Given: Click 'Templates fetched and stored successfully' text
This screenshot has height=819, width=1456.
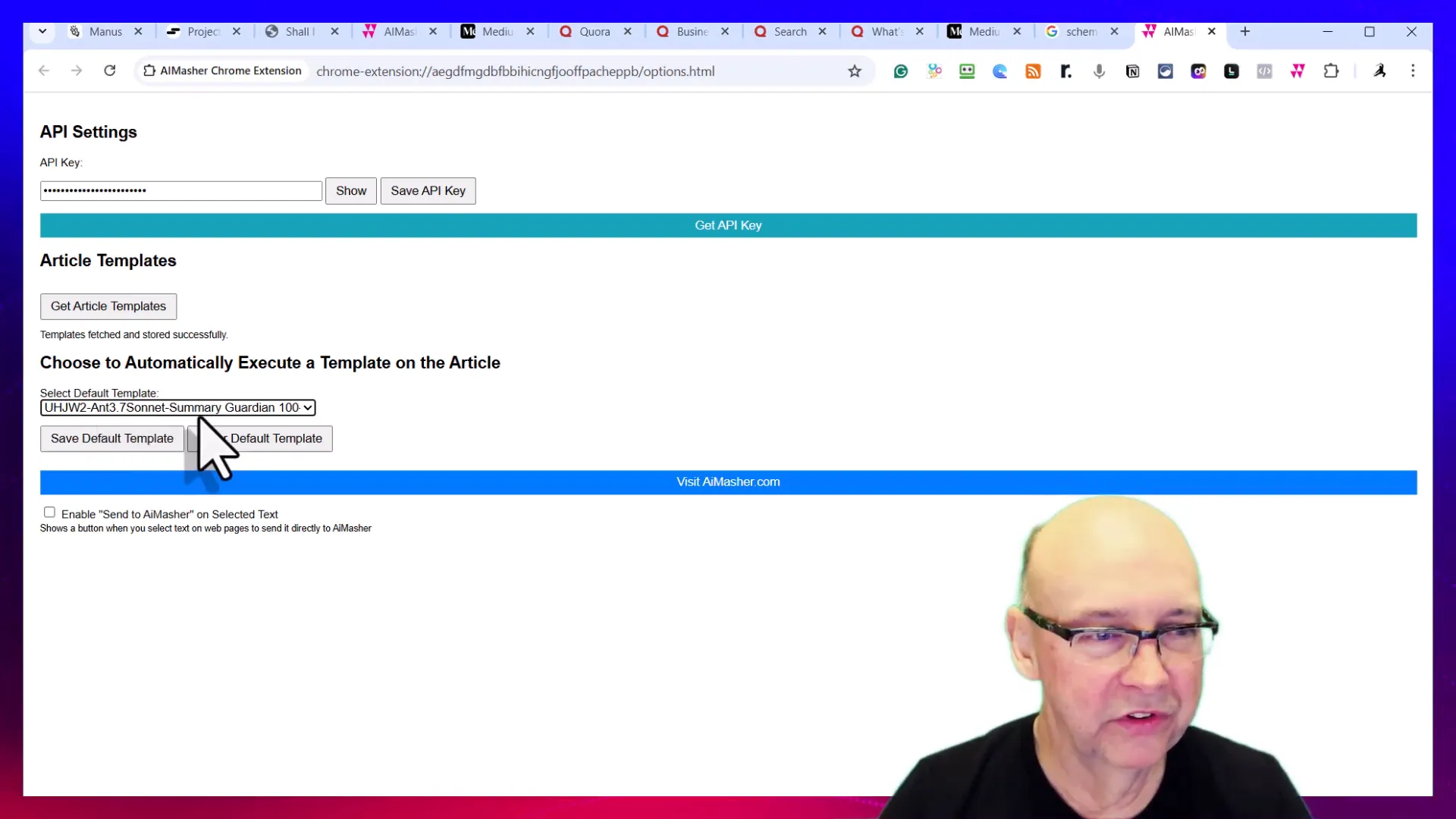Looking at the screenshot, I should coord(133,335).
